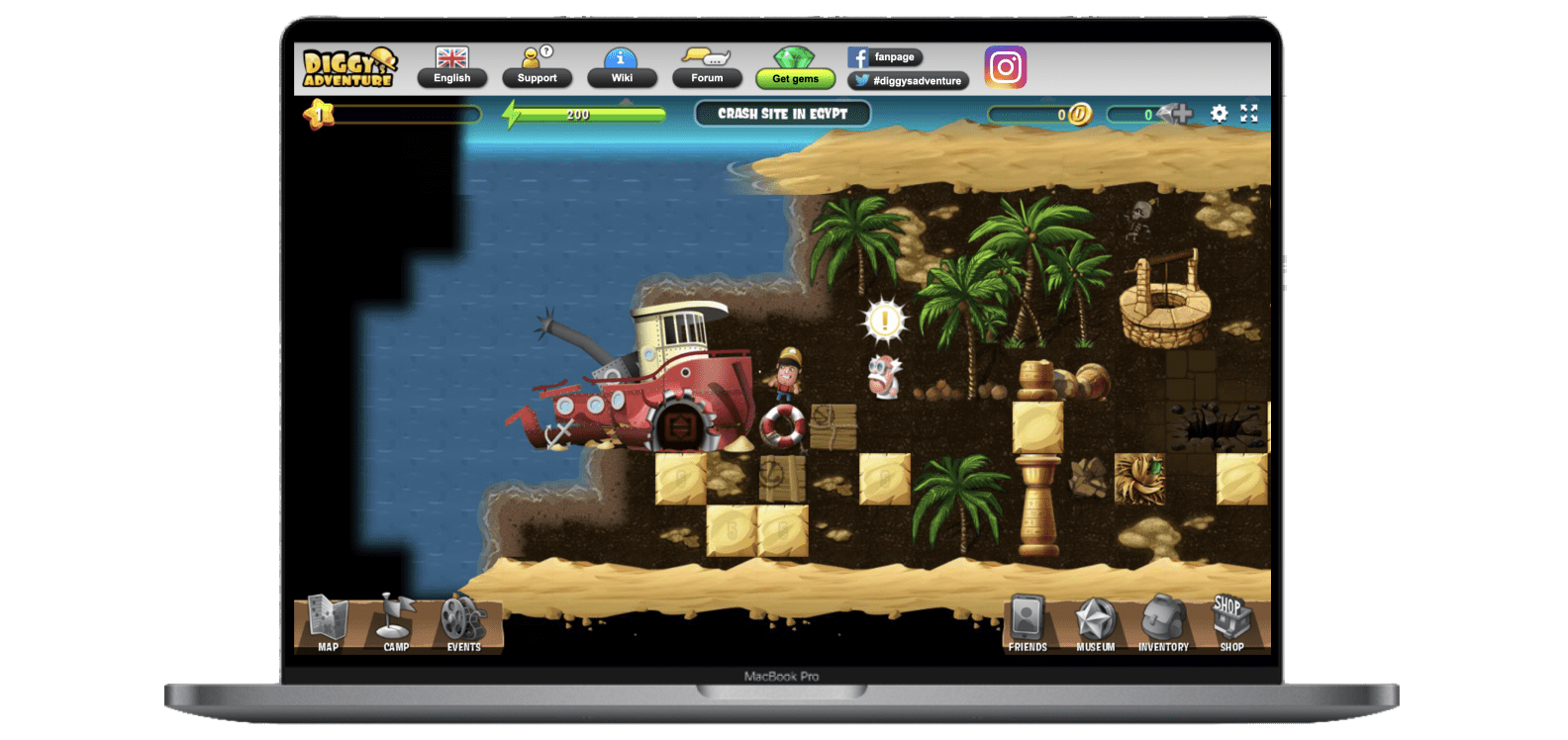Click the Get gems button

point(795,67)
